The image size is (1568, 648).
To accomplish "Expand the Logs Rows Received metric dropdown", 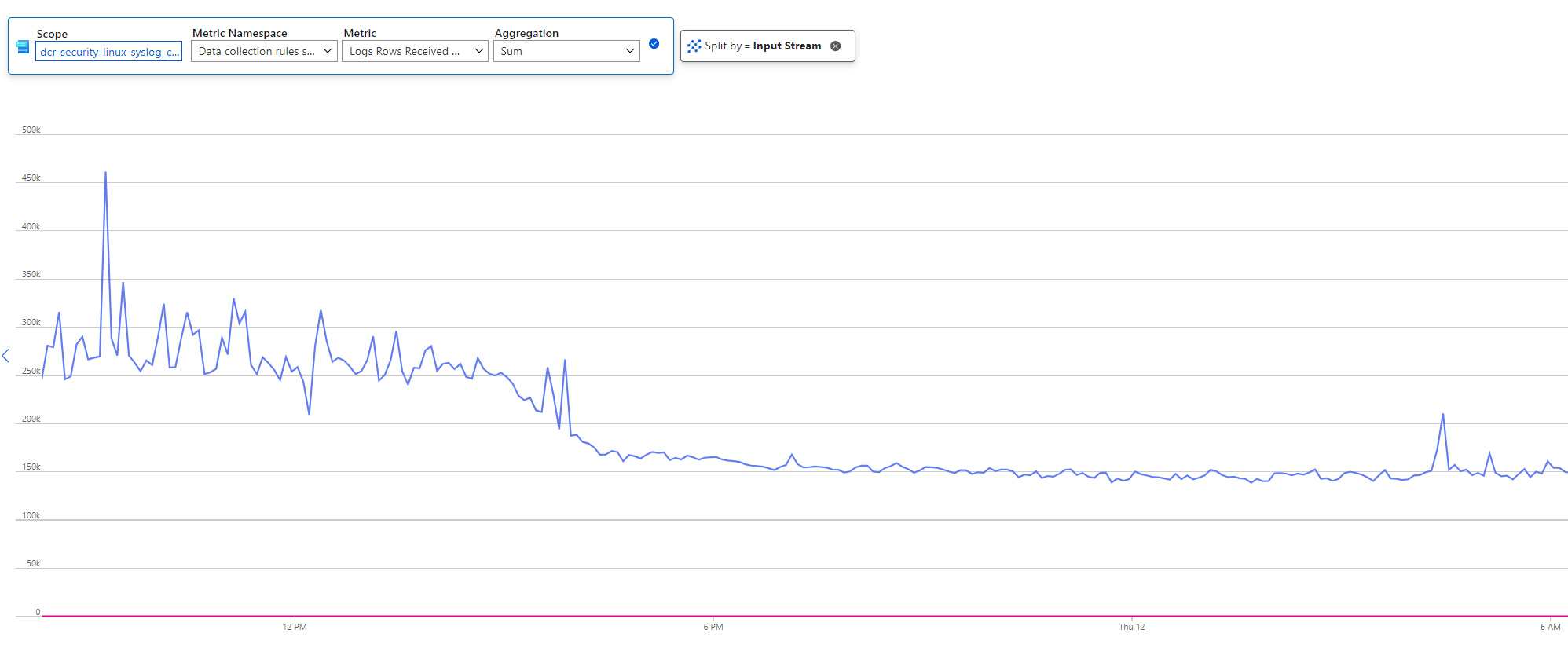I will pos(415,52).
